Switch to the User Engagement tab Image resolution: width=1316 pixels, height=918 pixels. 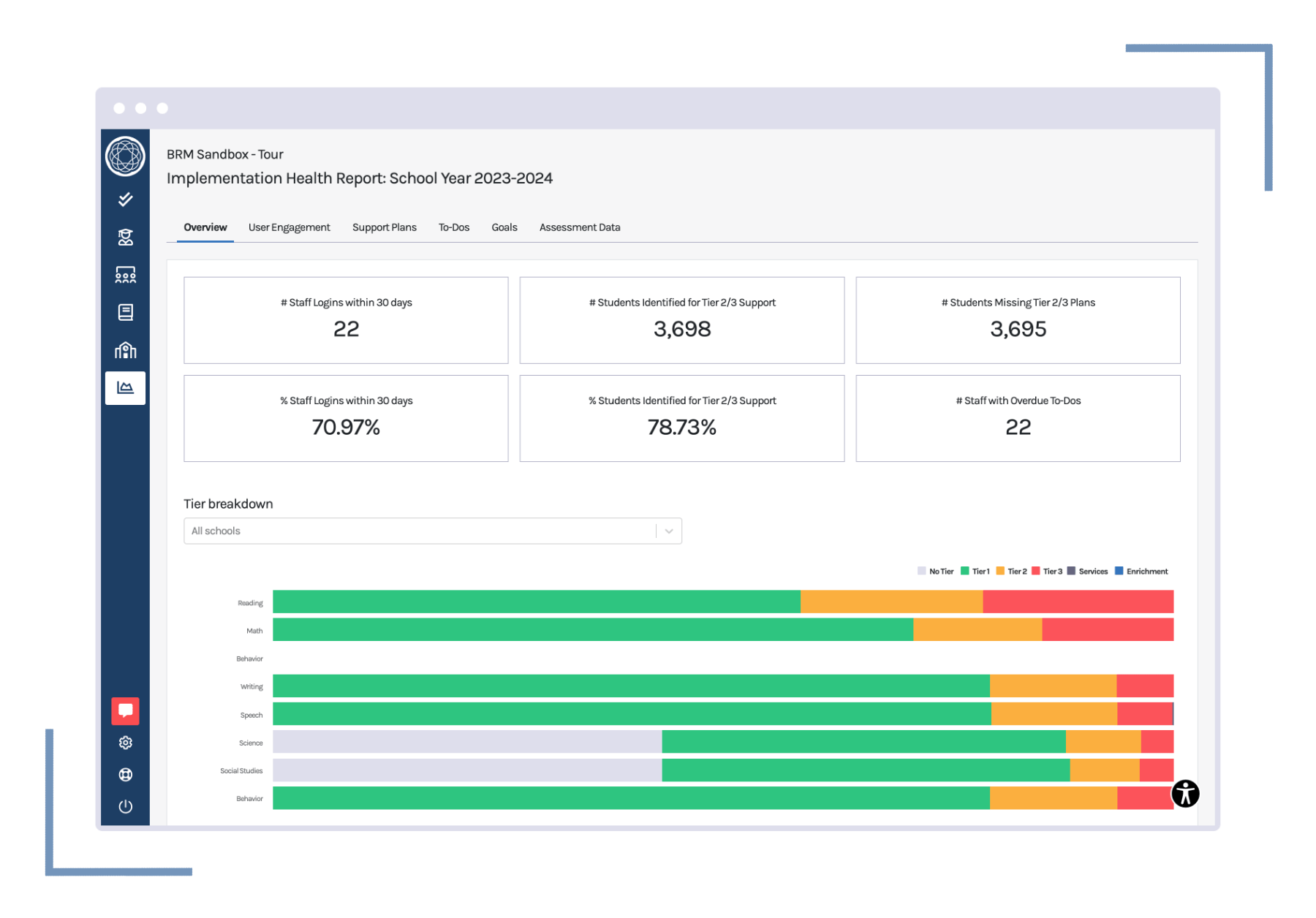pyautogui.click(x=289, y=227)
